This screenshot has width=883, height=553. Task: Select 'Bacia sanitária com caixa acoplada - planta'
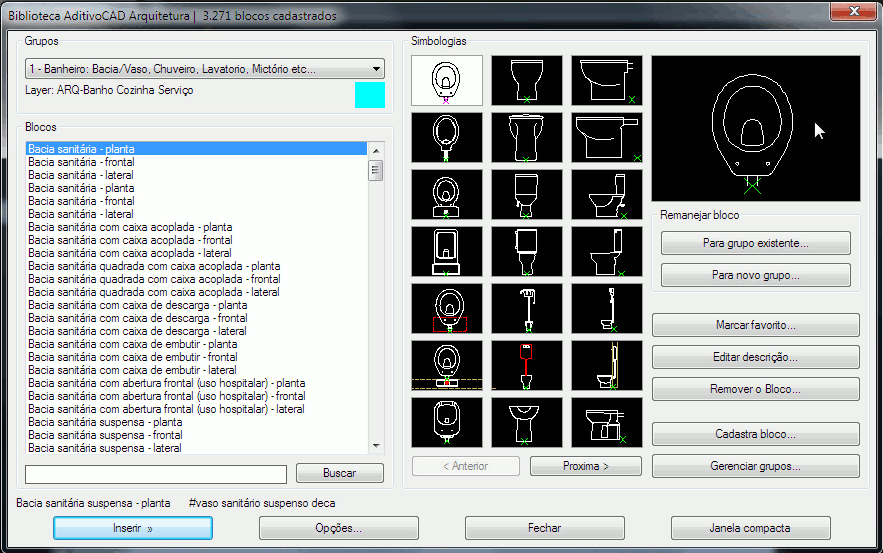click(197, 227)
